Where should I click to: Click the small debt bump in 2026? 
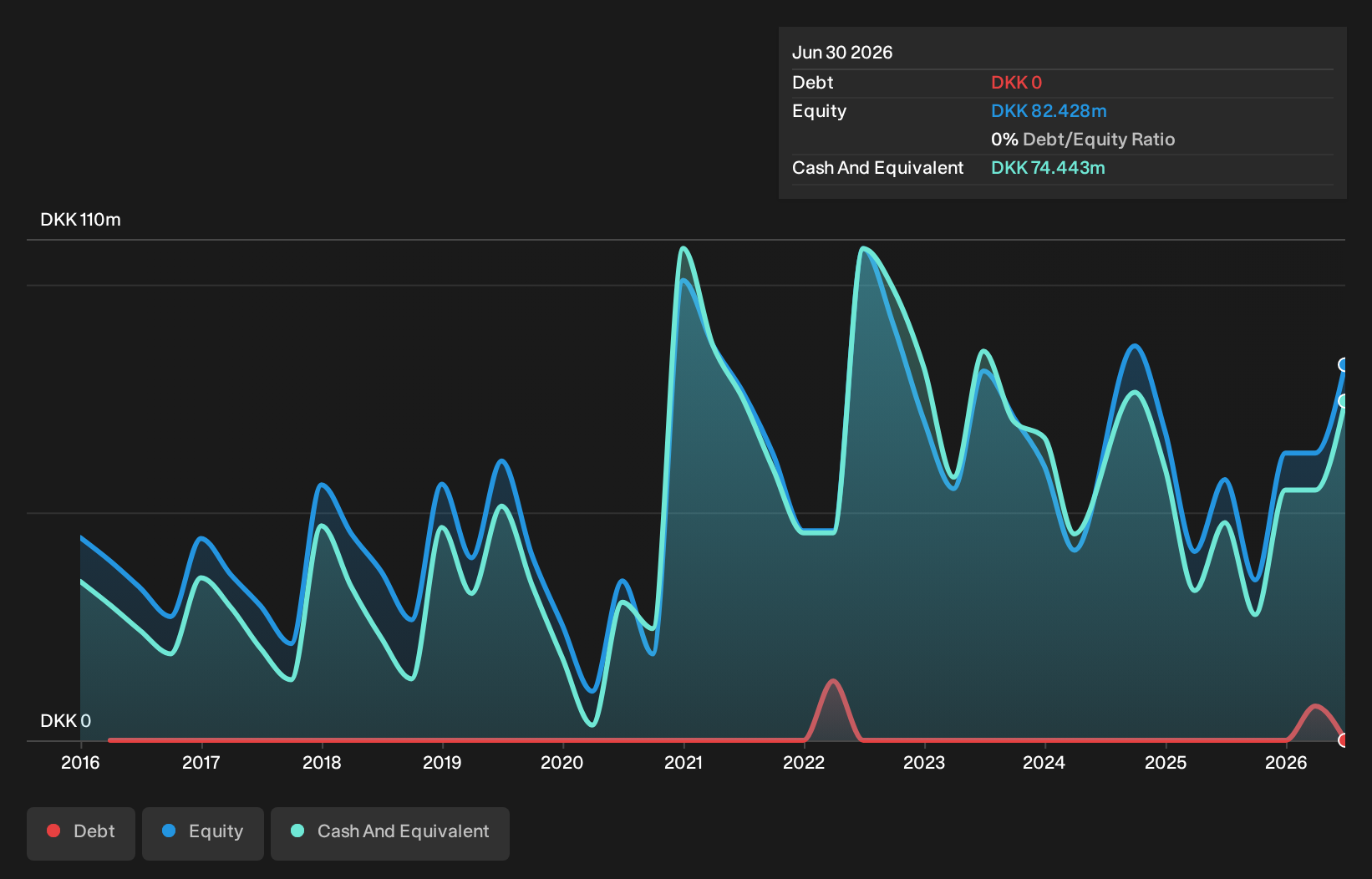[x=1315, y=708]
